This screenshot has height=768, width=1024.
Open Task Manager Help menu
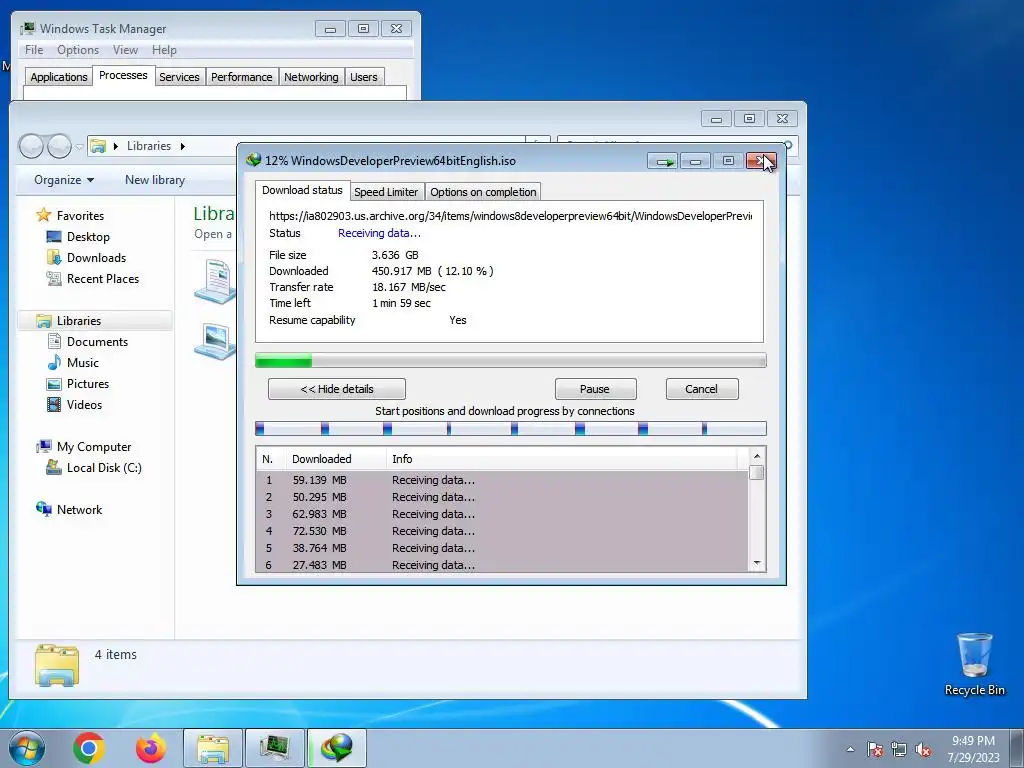(x=164, y=50)
